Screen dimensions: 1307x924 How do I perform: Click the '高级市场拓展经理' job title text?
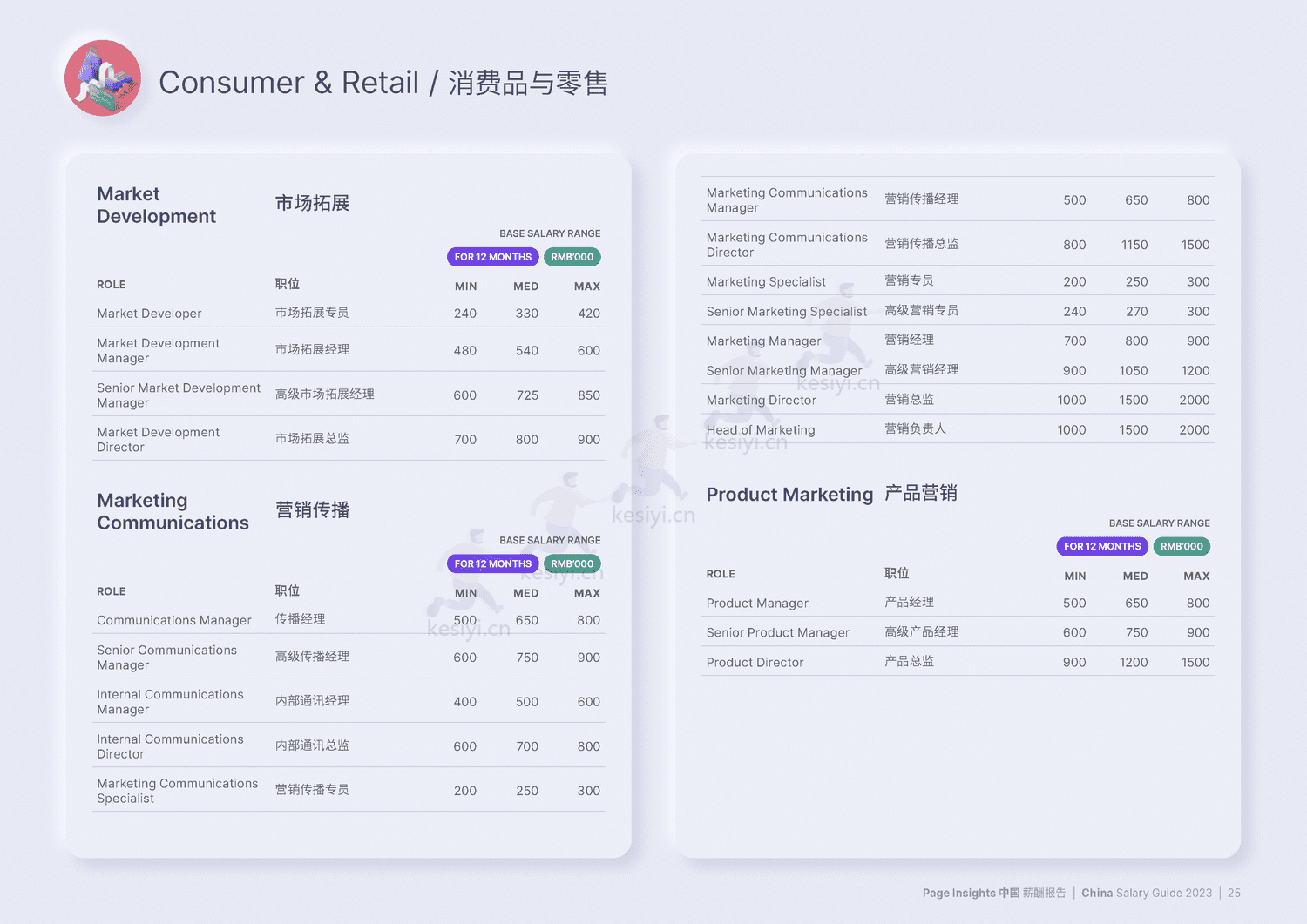click(325, 394)
